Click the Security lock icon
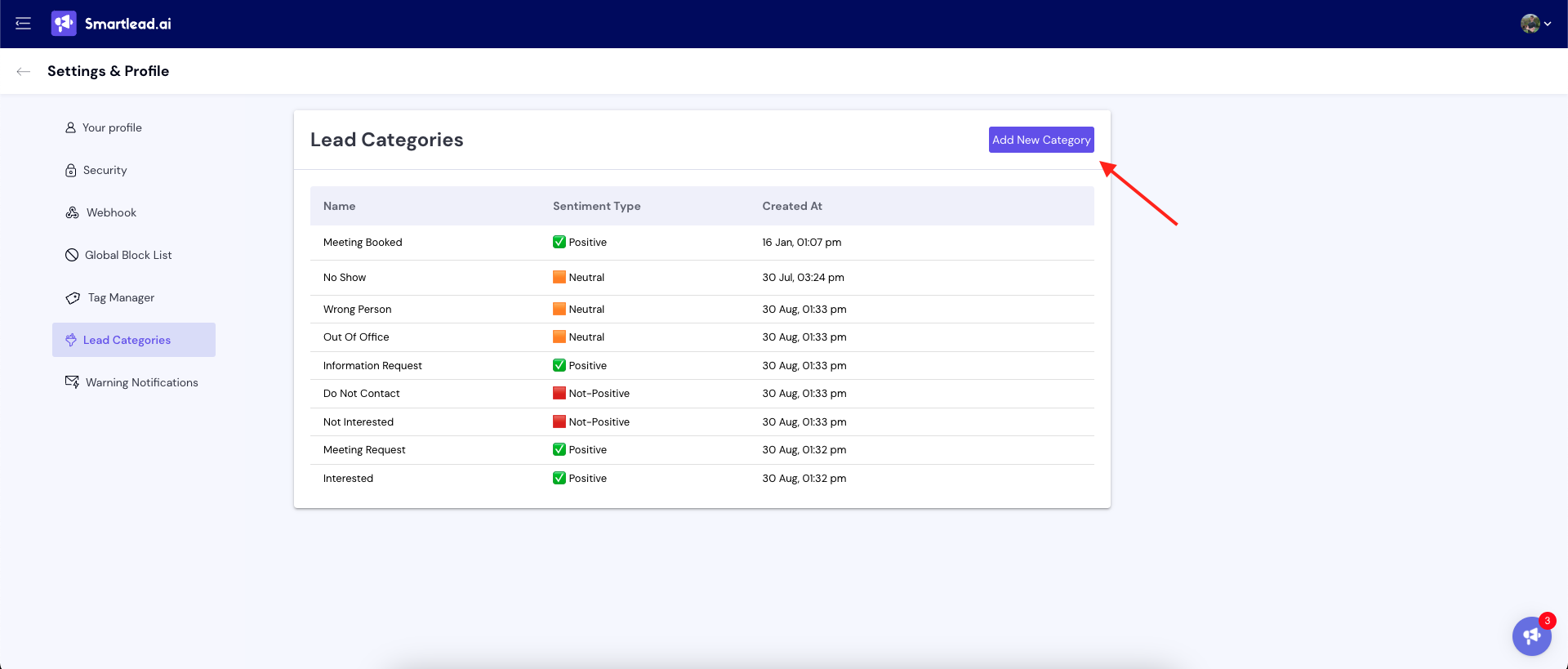Viewport: 1568px width, 669px height. pos(71,170)
